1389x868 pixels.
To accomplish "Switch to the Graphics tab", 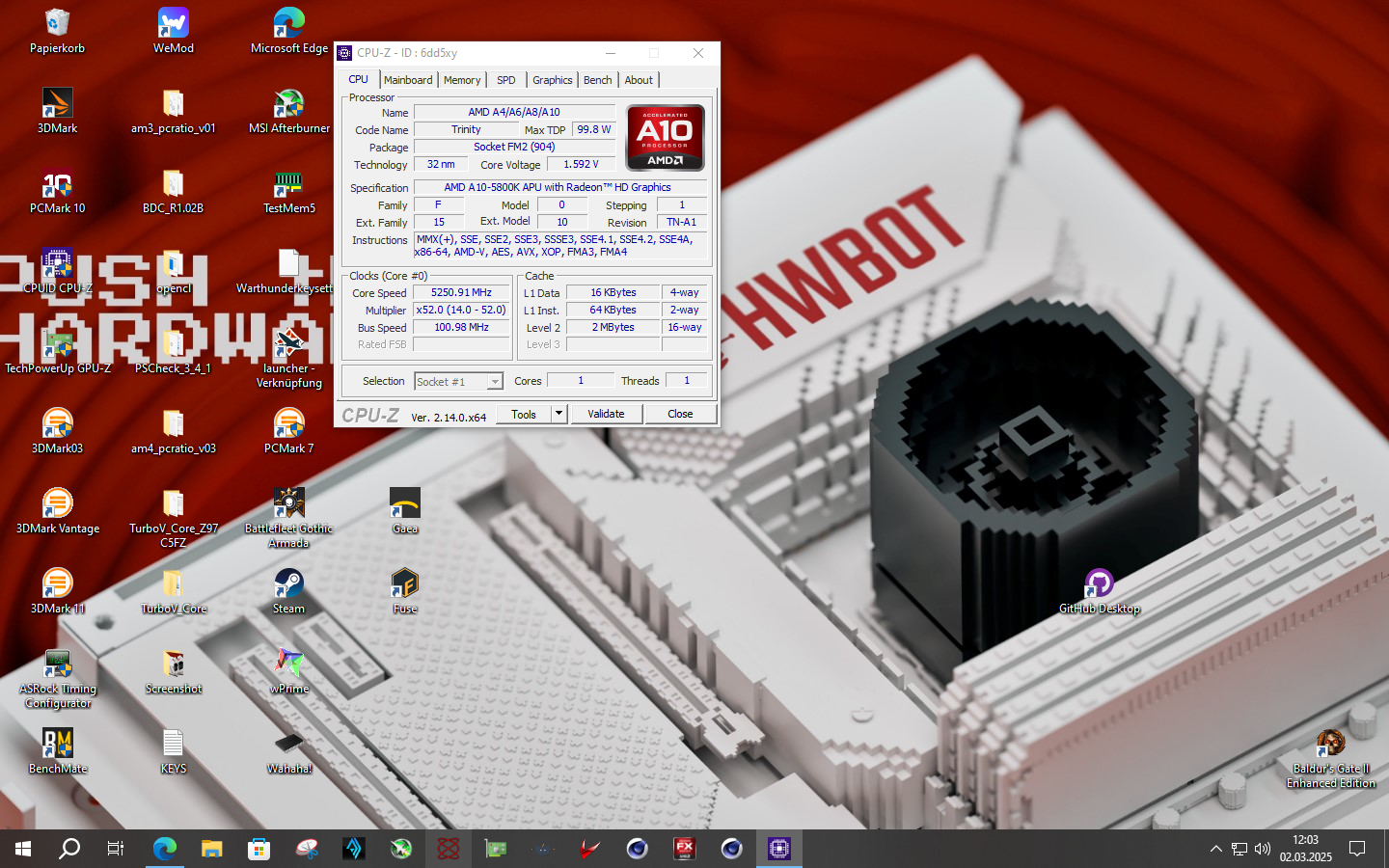I will coord(553,80).
